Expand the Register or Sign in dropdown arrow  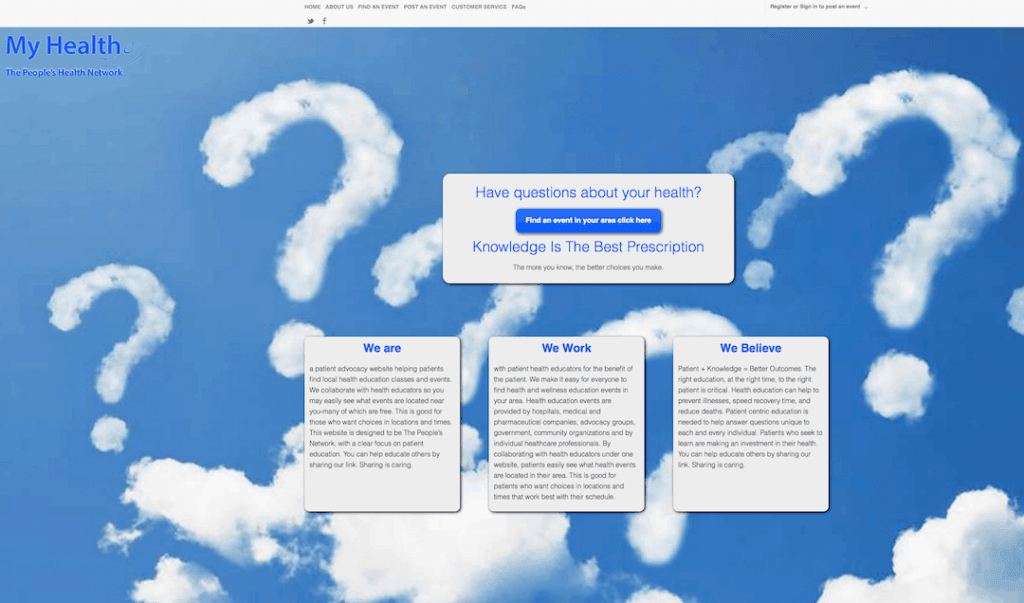(866, 7)
